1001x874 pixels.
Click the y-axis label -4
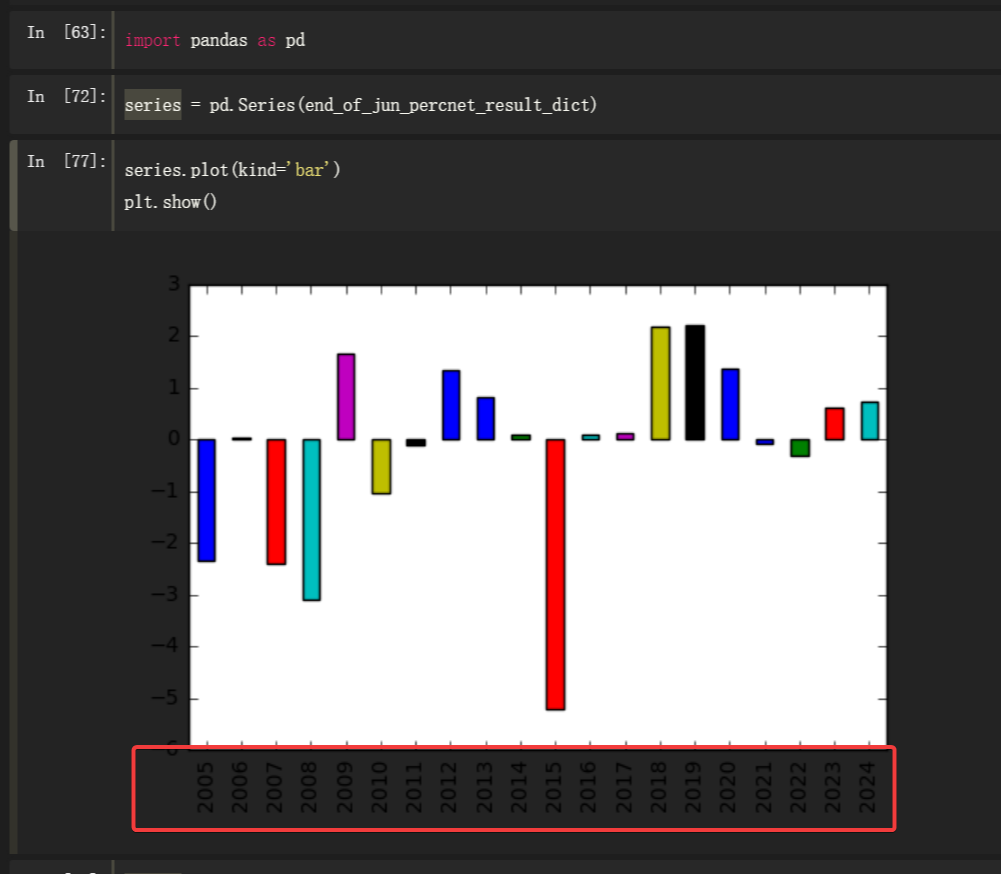coord(166,645)
